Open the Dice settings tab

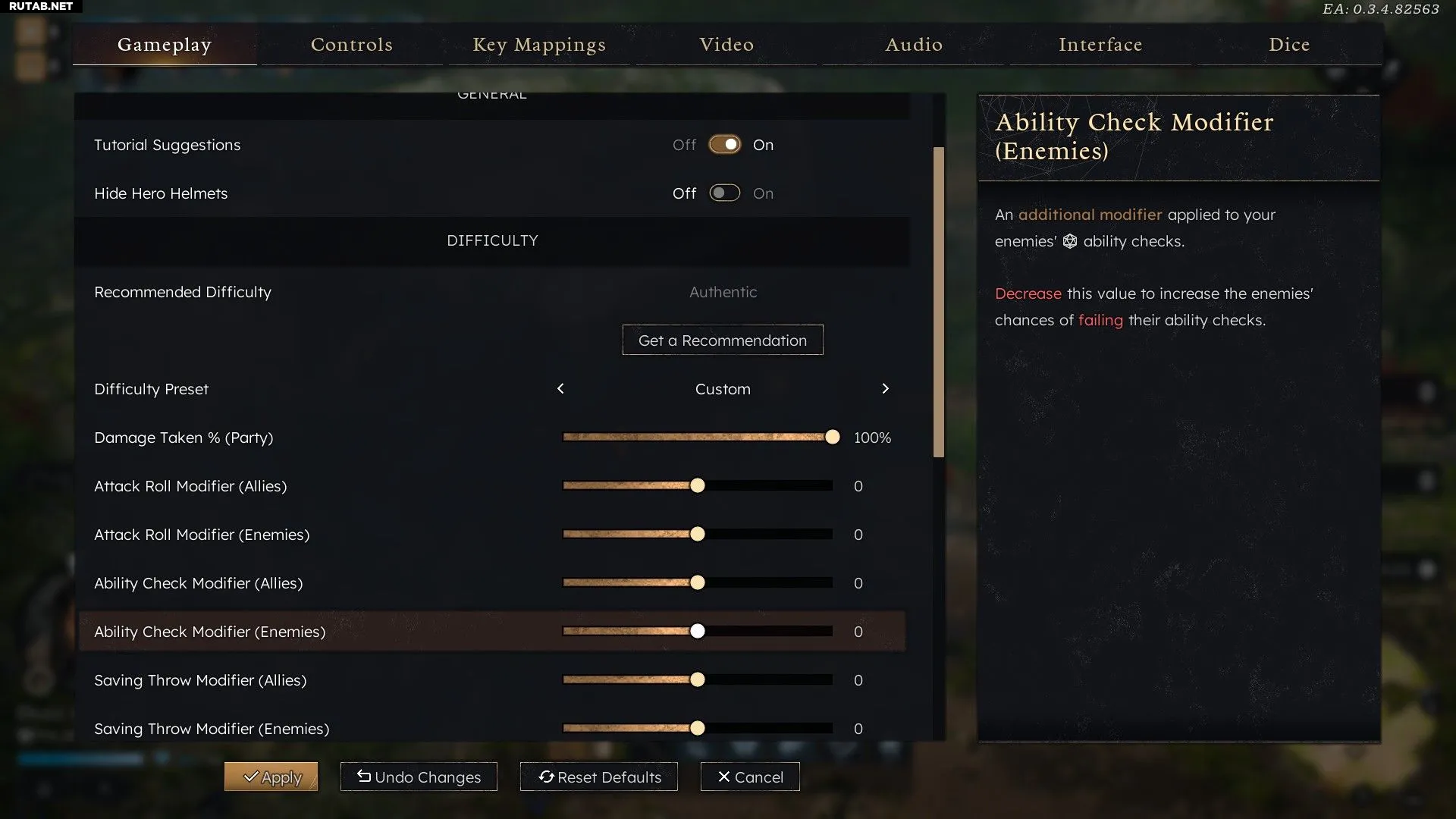[1289, 45]
